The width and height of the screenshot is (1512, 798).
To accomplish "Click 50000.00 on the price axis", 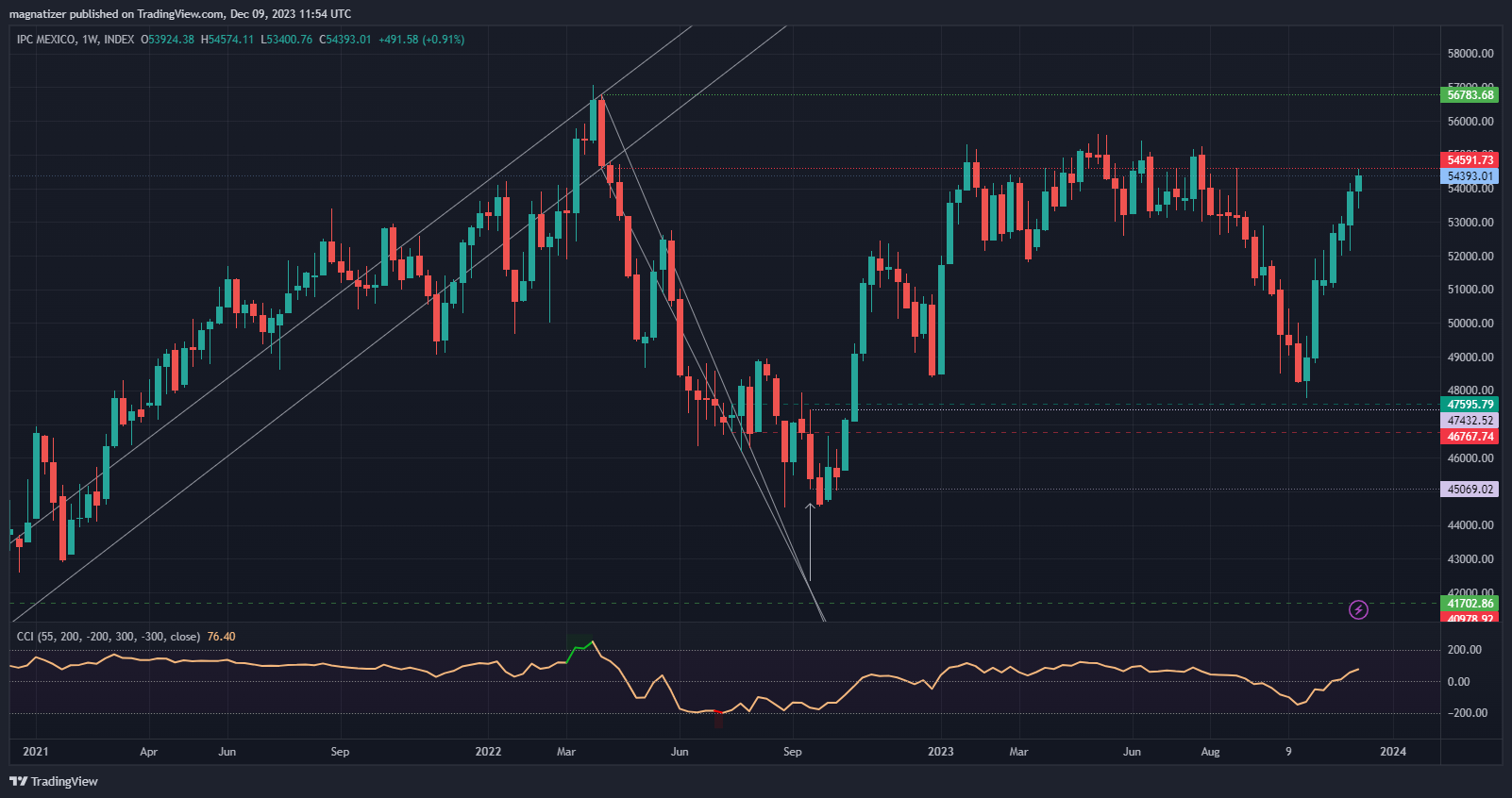I will (1470, 324).
